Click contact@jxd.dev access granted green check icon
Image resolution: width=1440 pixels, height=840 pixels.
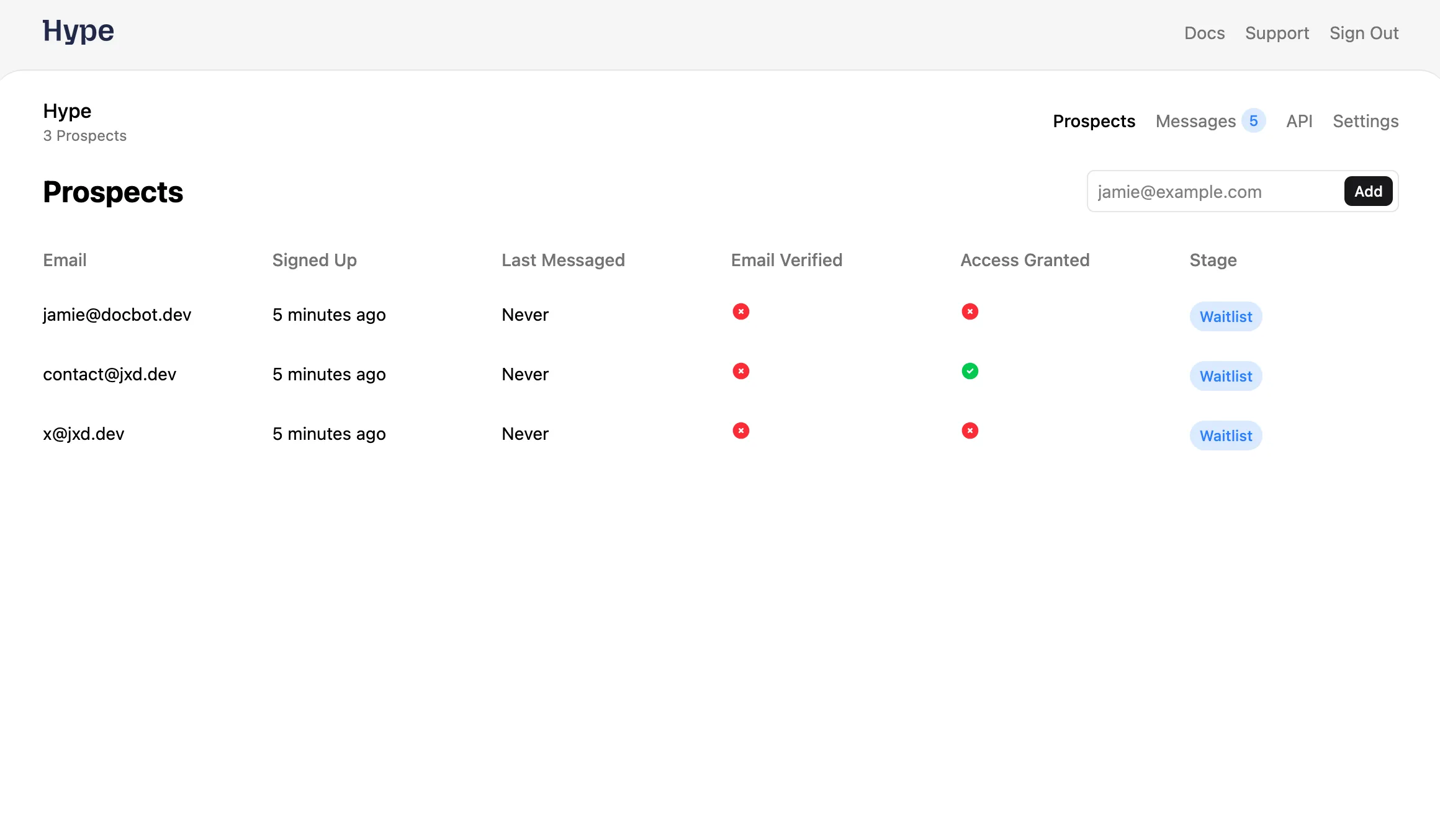pyautogui.click(x=970, y=371)
